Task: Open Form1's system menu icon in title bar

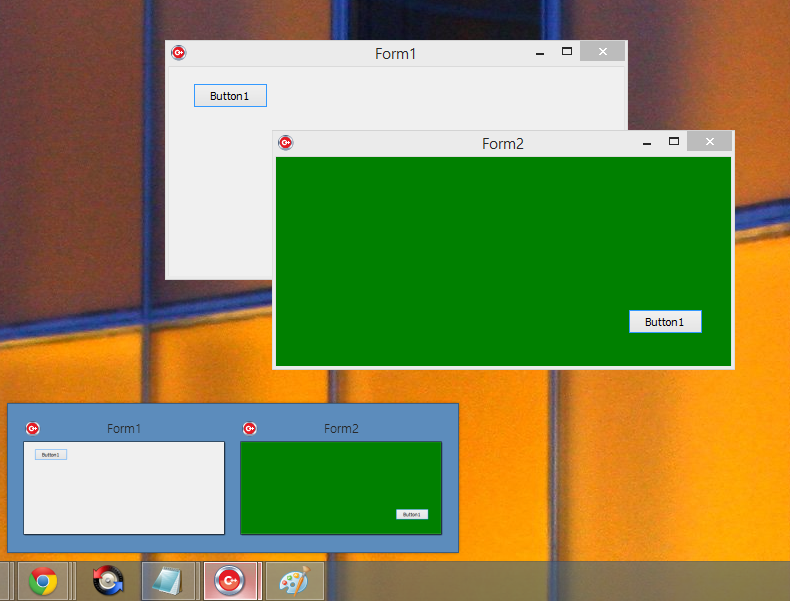Action: (178, 53)
